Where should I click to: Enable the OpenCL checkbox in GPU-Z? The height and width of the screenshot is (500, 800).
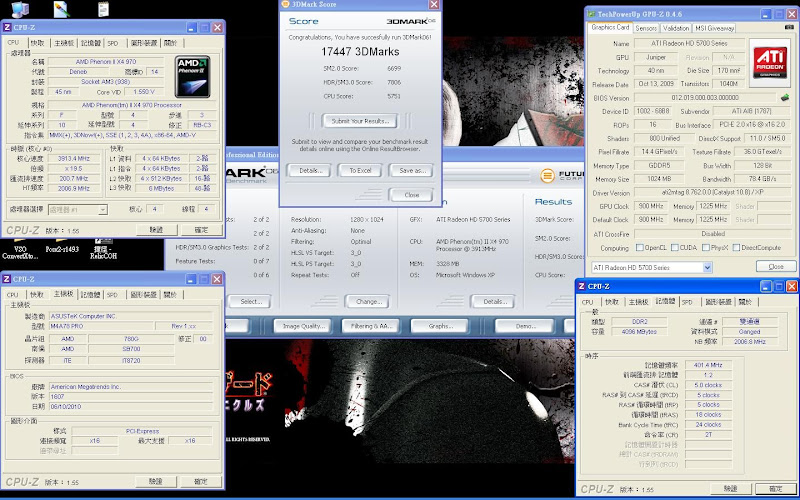pyautogui.click(x=639, y=247)
